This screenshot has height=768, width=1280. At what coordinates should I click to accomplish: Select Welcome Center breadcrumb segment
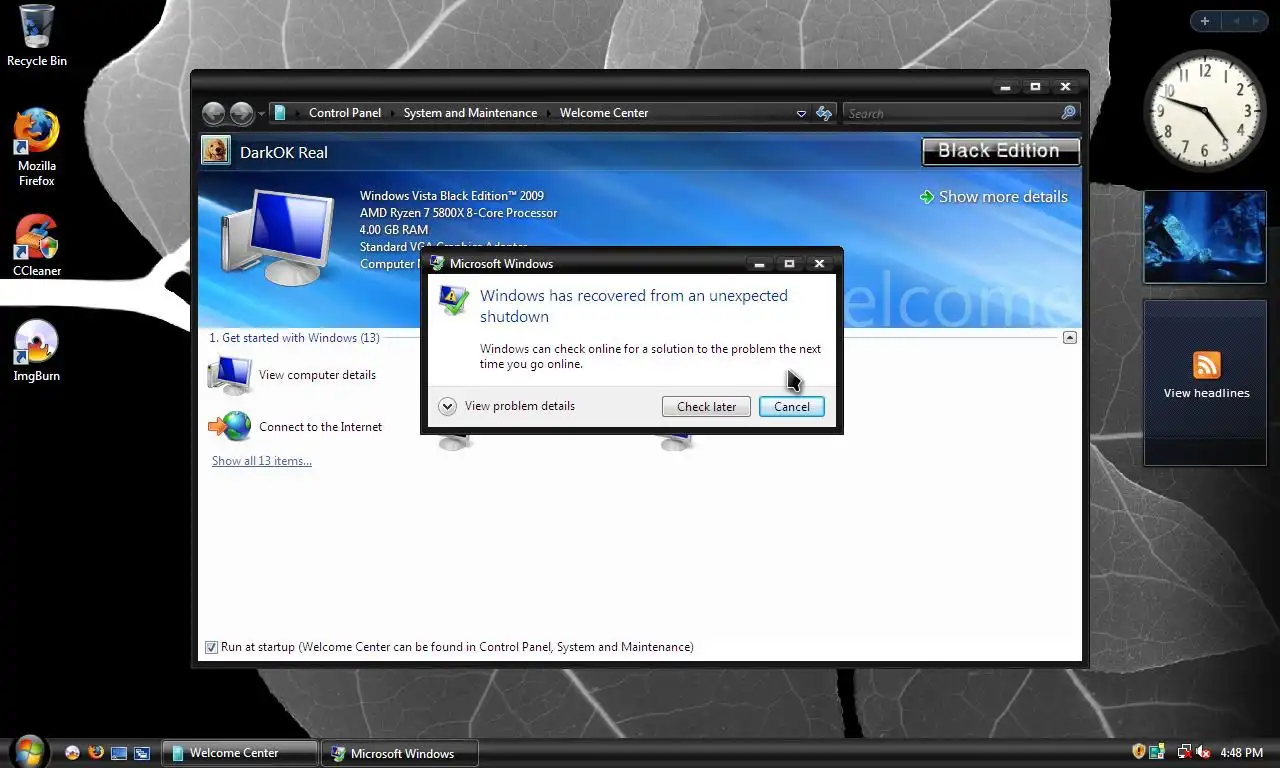(604, 113)
